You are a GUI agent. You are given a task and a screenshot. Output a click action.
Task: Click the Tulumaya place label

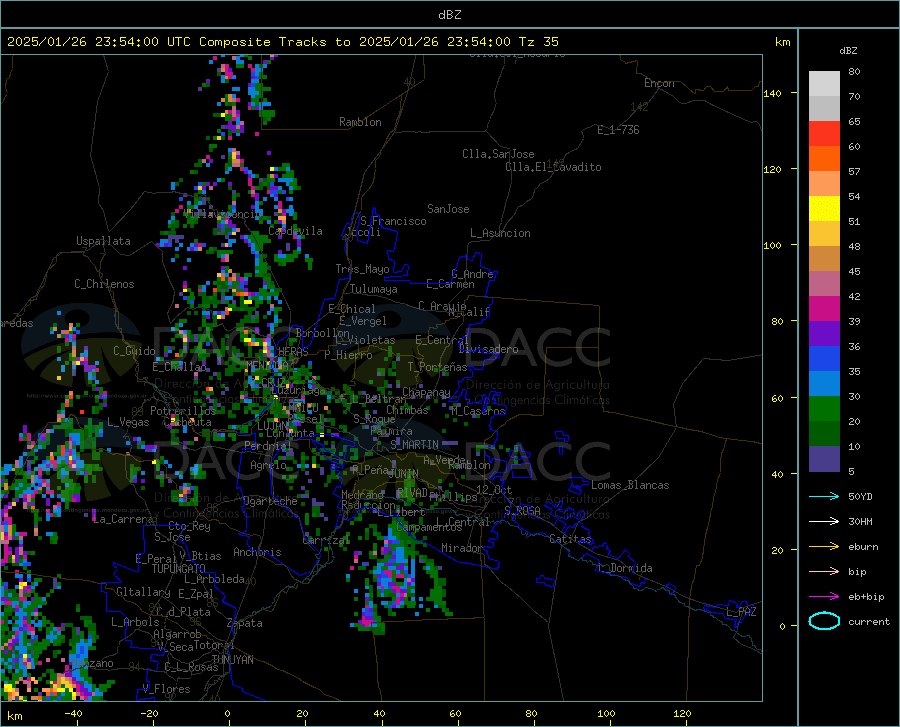click(x=374, y=289)
